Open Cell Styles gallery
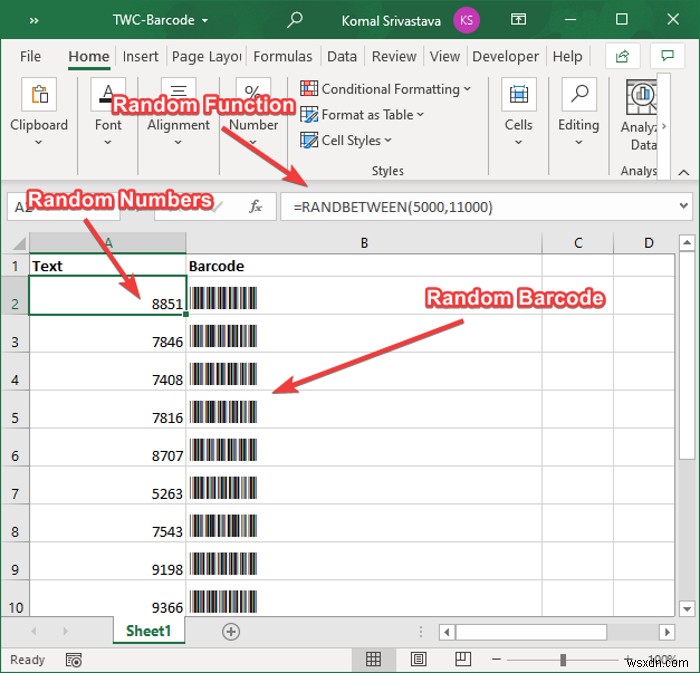Image resolution: width=700 pixels, height=673 pixels. (x=346, y=140)
